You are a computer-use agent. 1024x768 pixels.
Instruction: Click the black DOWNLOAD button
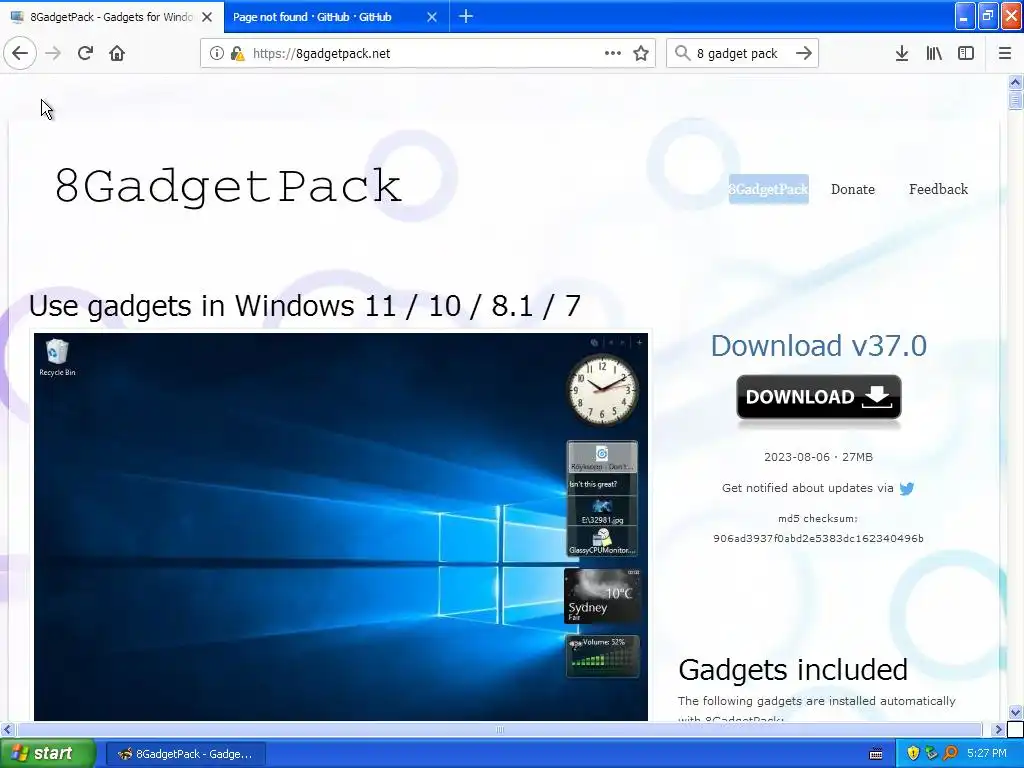(x=819, y=397)
